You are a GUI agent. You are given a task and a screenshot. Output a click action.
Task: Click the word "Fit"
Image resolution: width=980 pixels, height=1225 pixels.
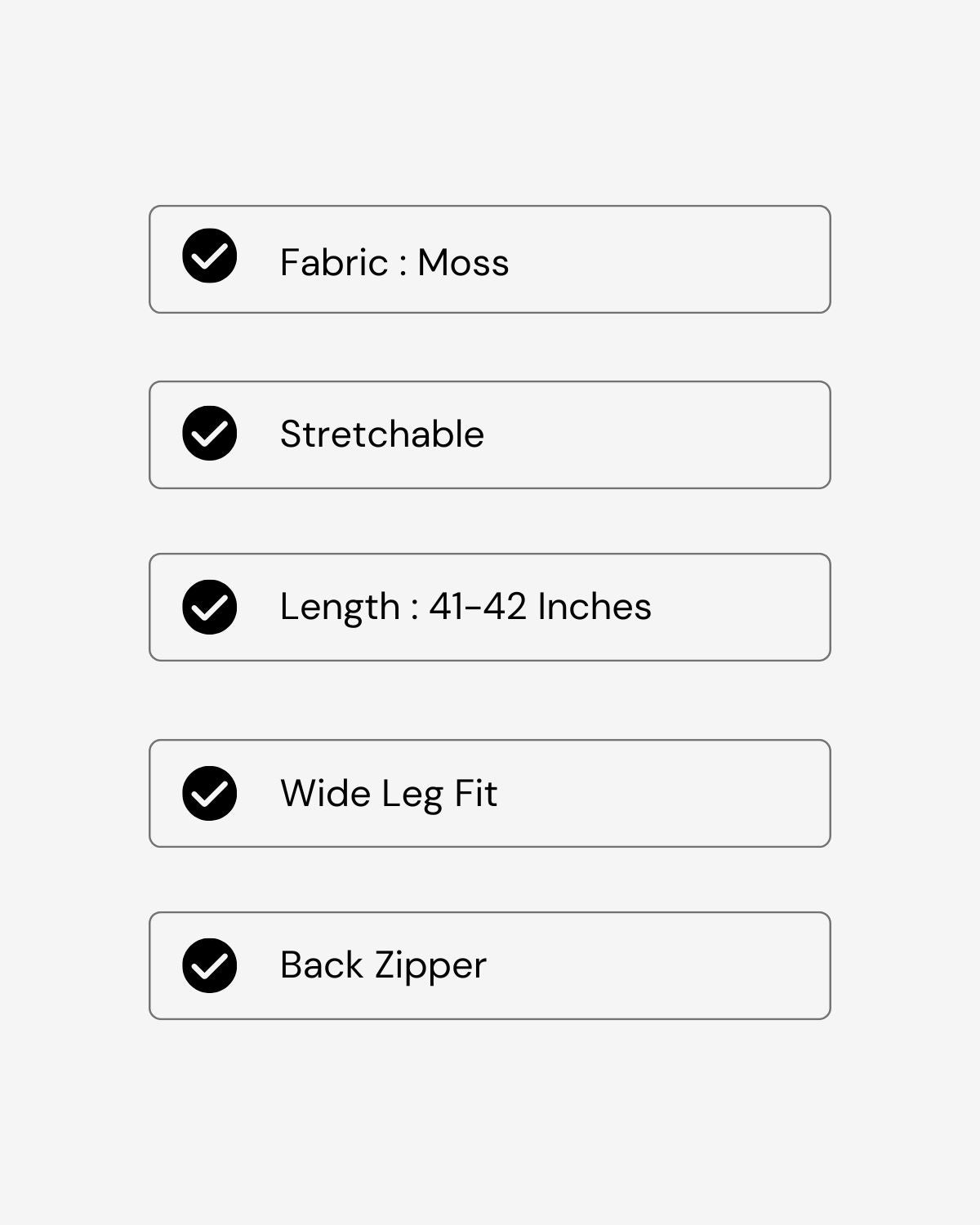(475, 794)
